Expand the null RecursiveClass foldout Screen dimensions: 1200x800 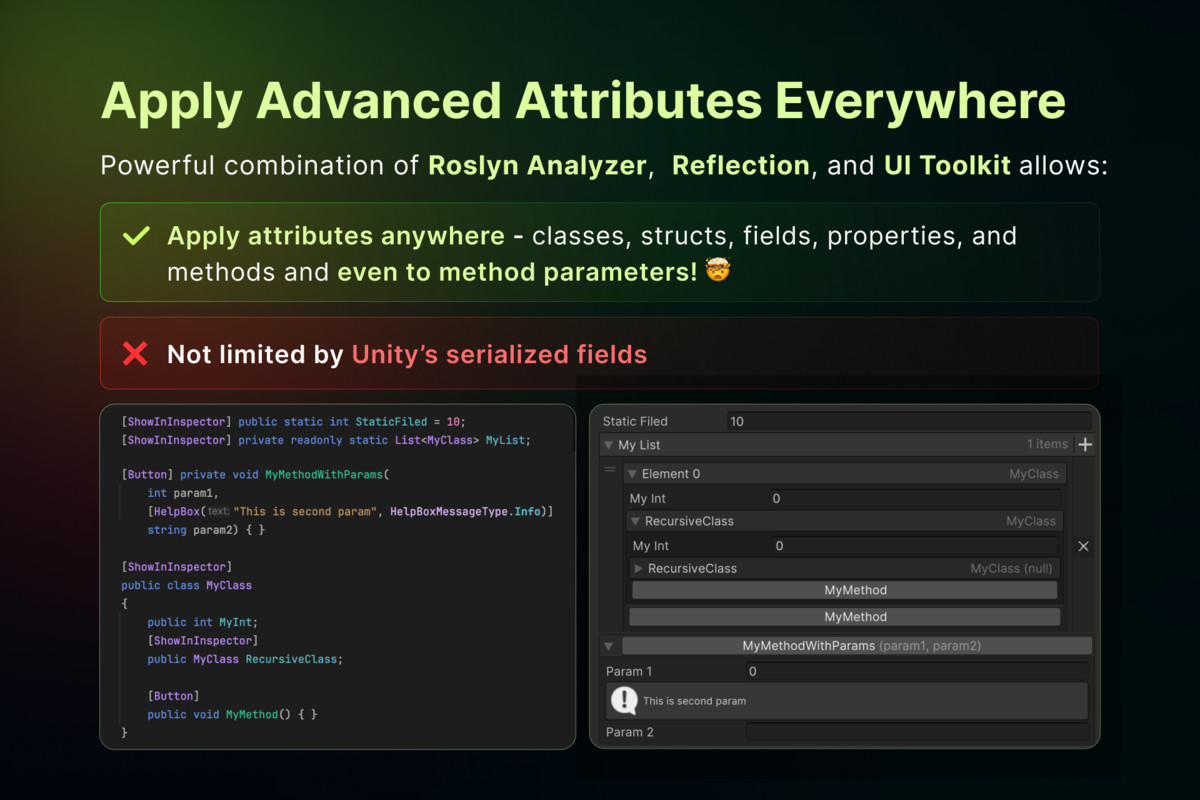638,568
